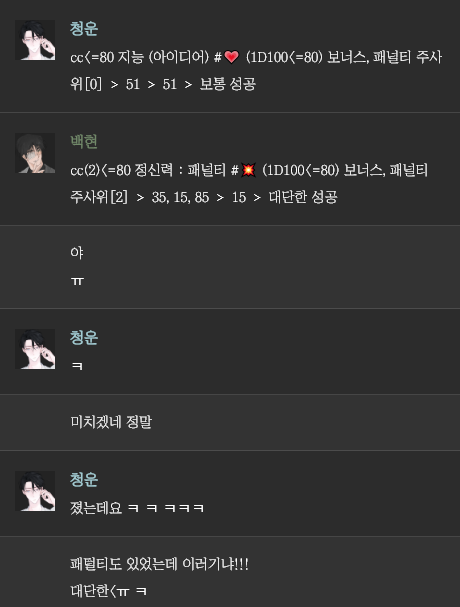Click 청운's avatar beside the ㅋ message
Image resolution: width=460 pixels, height=607 pixels.
coord(35,349)
